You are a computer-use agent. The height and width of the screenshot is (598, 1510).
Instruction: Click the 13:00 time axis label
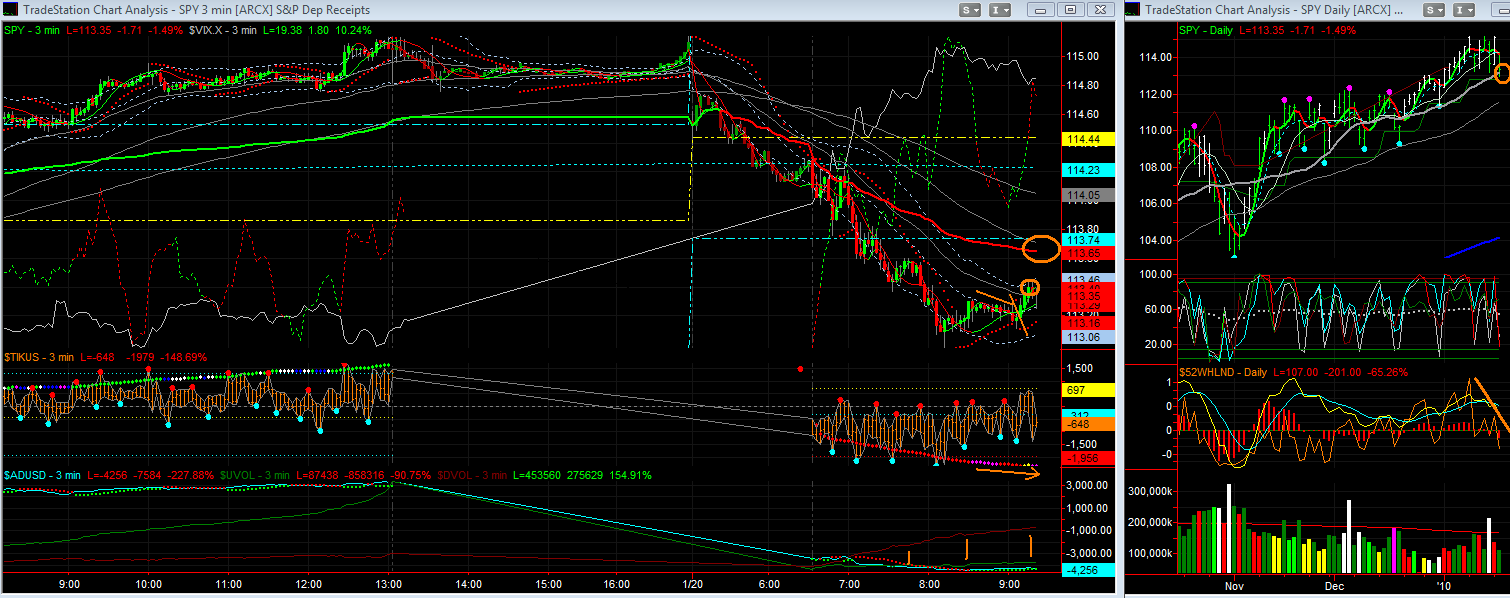[x=388, y=583]
